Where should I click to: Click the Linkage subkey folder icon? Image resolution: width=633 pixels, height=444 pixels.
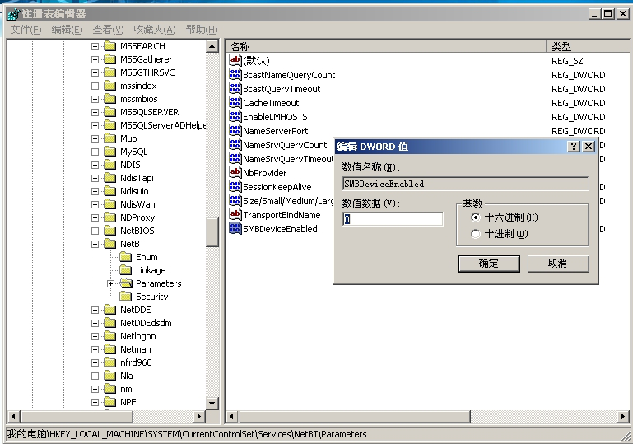(x=126, y=270)
